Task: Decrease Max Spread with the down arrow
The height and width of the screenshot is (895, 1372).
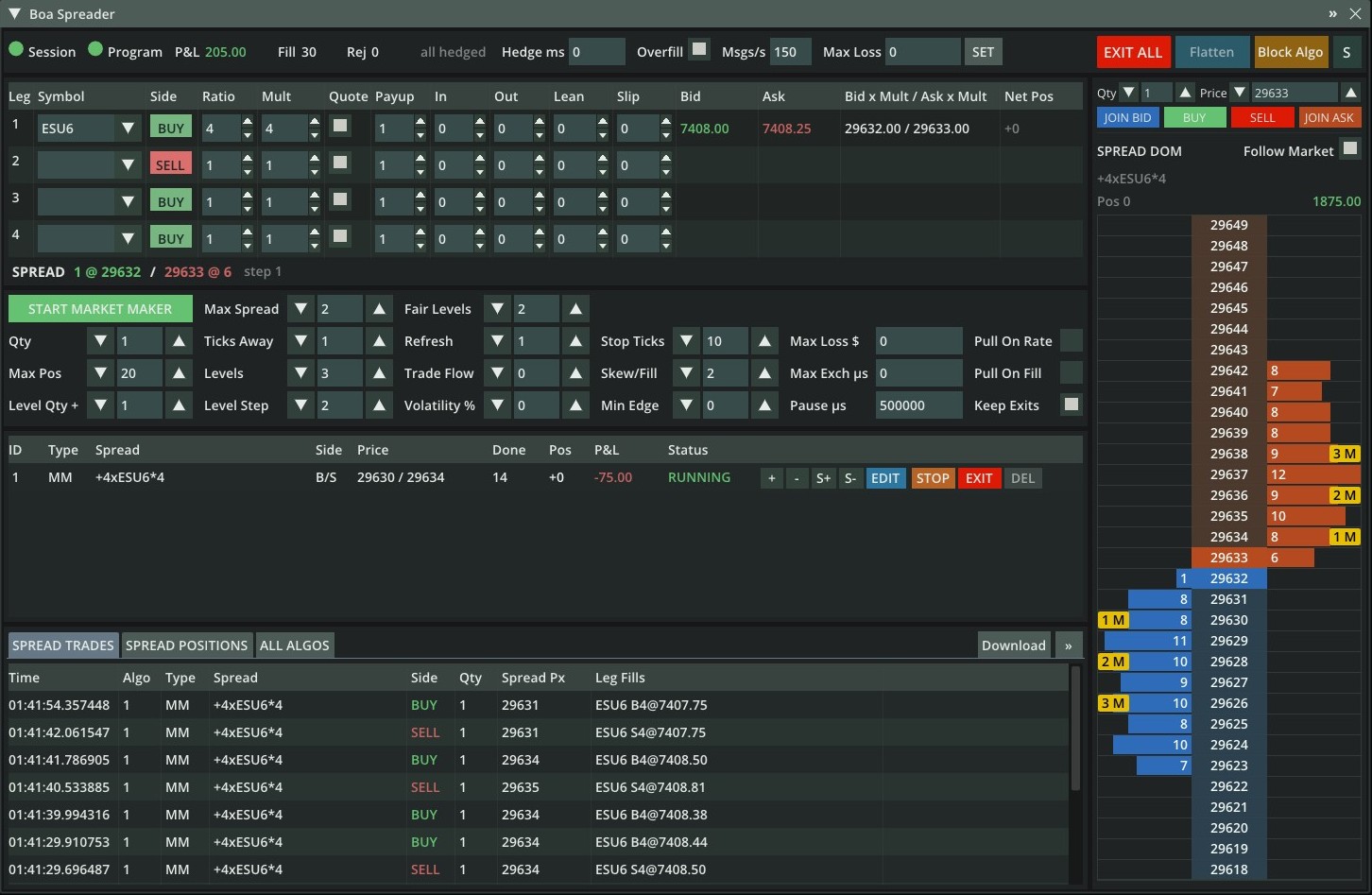Action: (300, 309)
